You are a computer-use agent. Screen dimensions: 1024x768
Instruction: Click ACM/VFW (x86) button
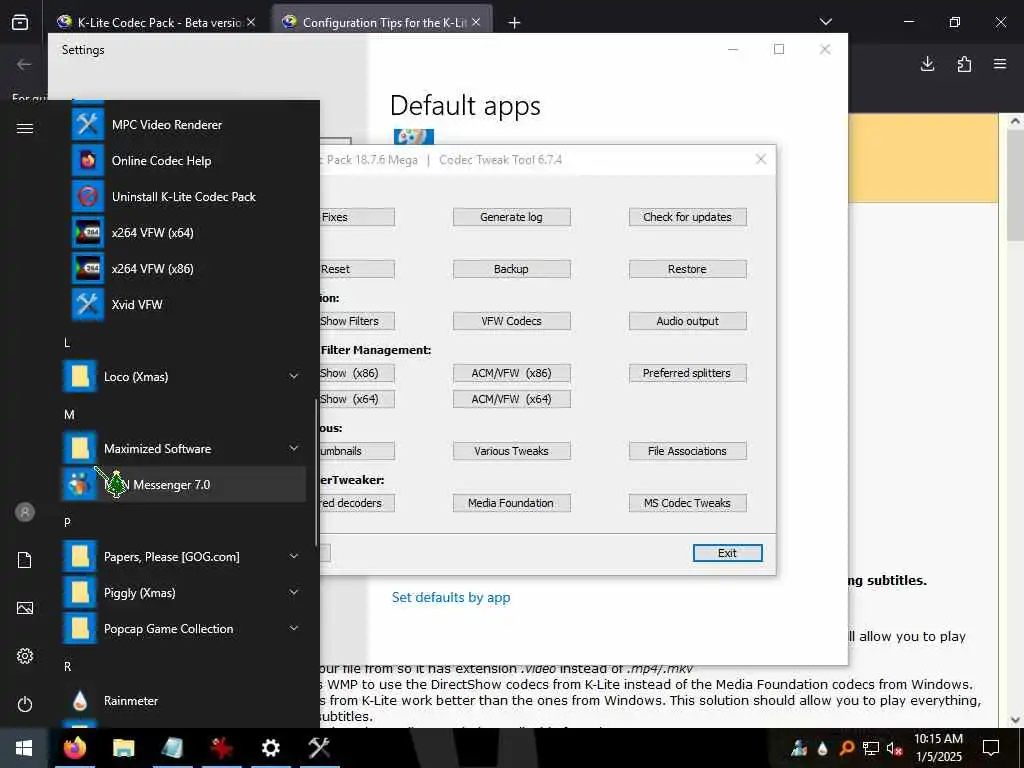click(511, 374)
